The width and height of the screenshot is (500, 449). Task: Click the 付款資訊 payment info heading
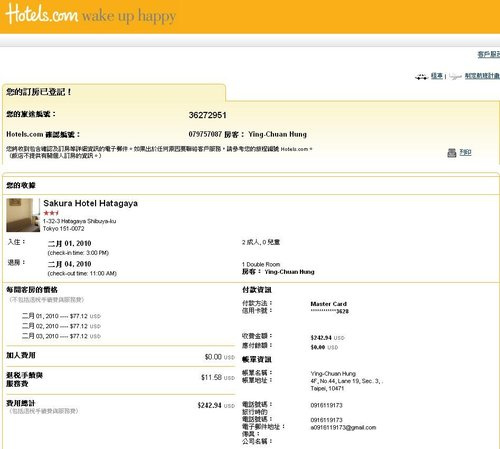[257, 290]
